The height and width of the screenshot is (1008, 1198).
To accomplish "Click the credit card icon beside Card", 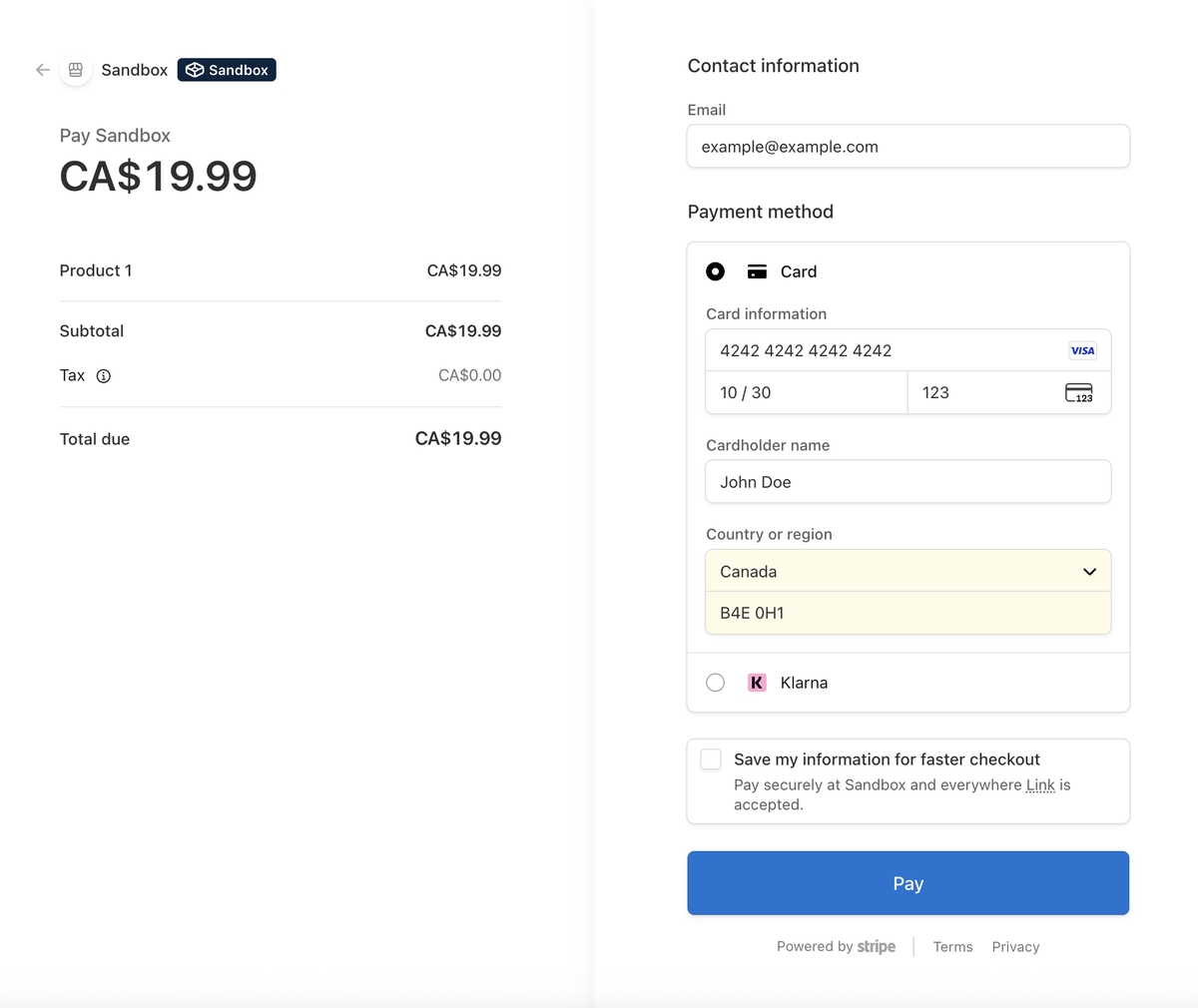I will click(757, 271).
